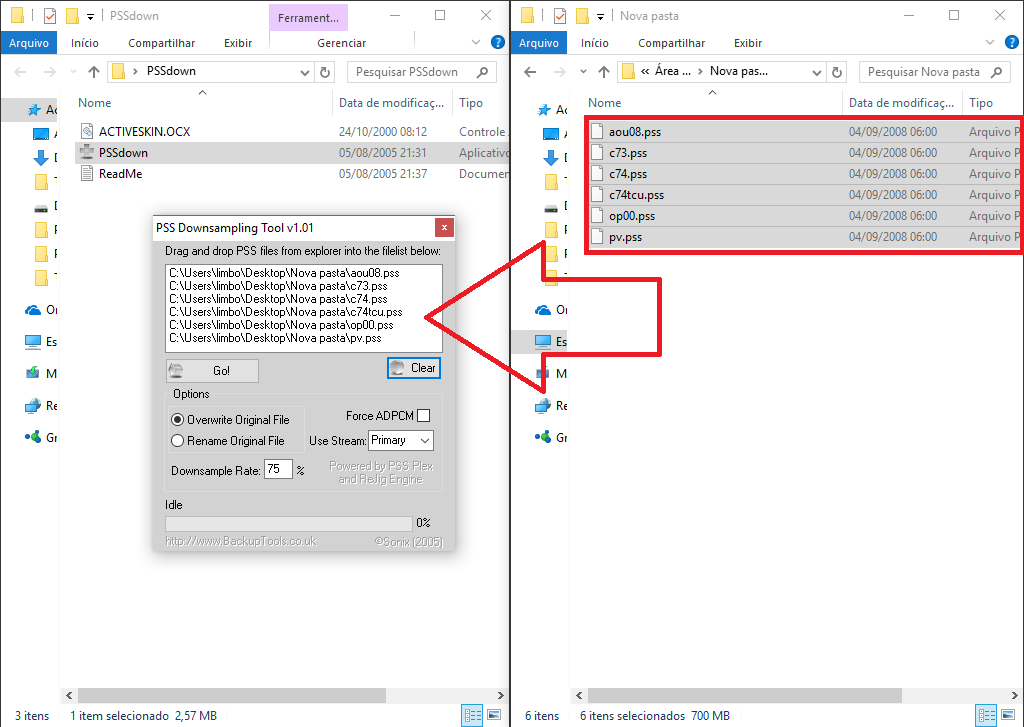Select the ACTIVESKIN.OCX file icon
Screen dimensions: 1024x727
point(87,132)
